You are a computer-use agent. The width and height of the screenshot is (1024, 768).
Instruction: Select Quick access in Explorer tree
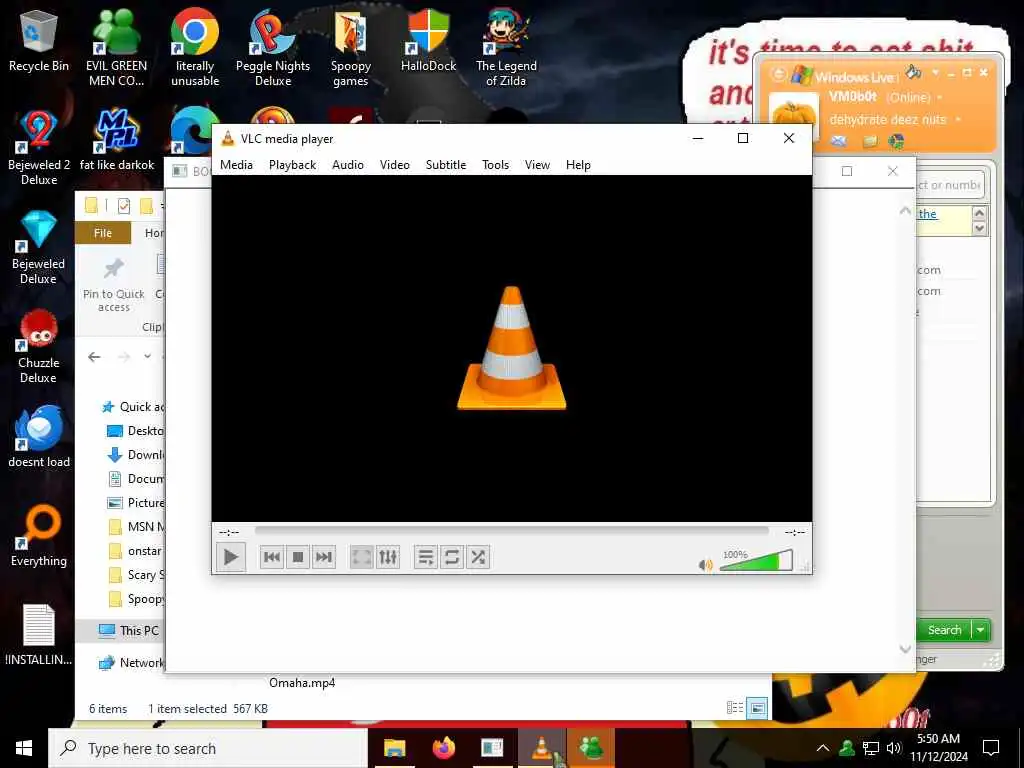pos(133,407)
